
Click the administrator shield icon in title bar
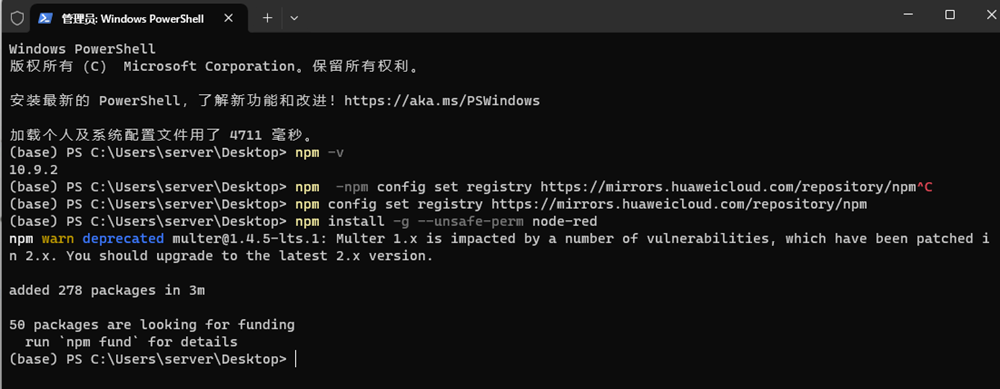click(x=17, y=18)
